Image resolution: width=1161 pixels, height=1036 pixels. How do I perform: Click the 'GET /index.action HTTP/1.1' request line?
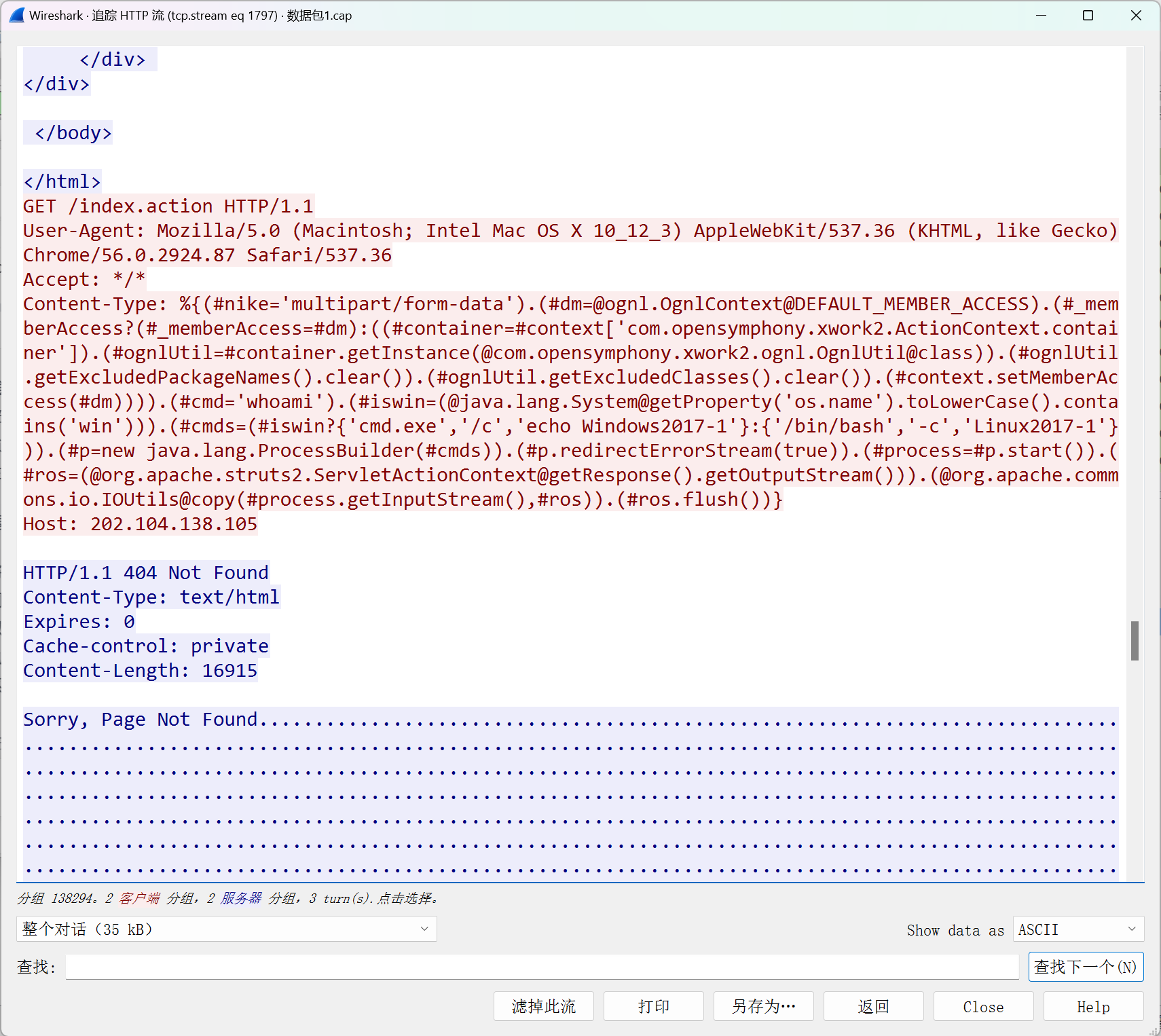click(x=168, y=206)
